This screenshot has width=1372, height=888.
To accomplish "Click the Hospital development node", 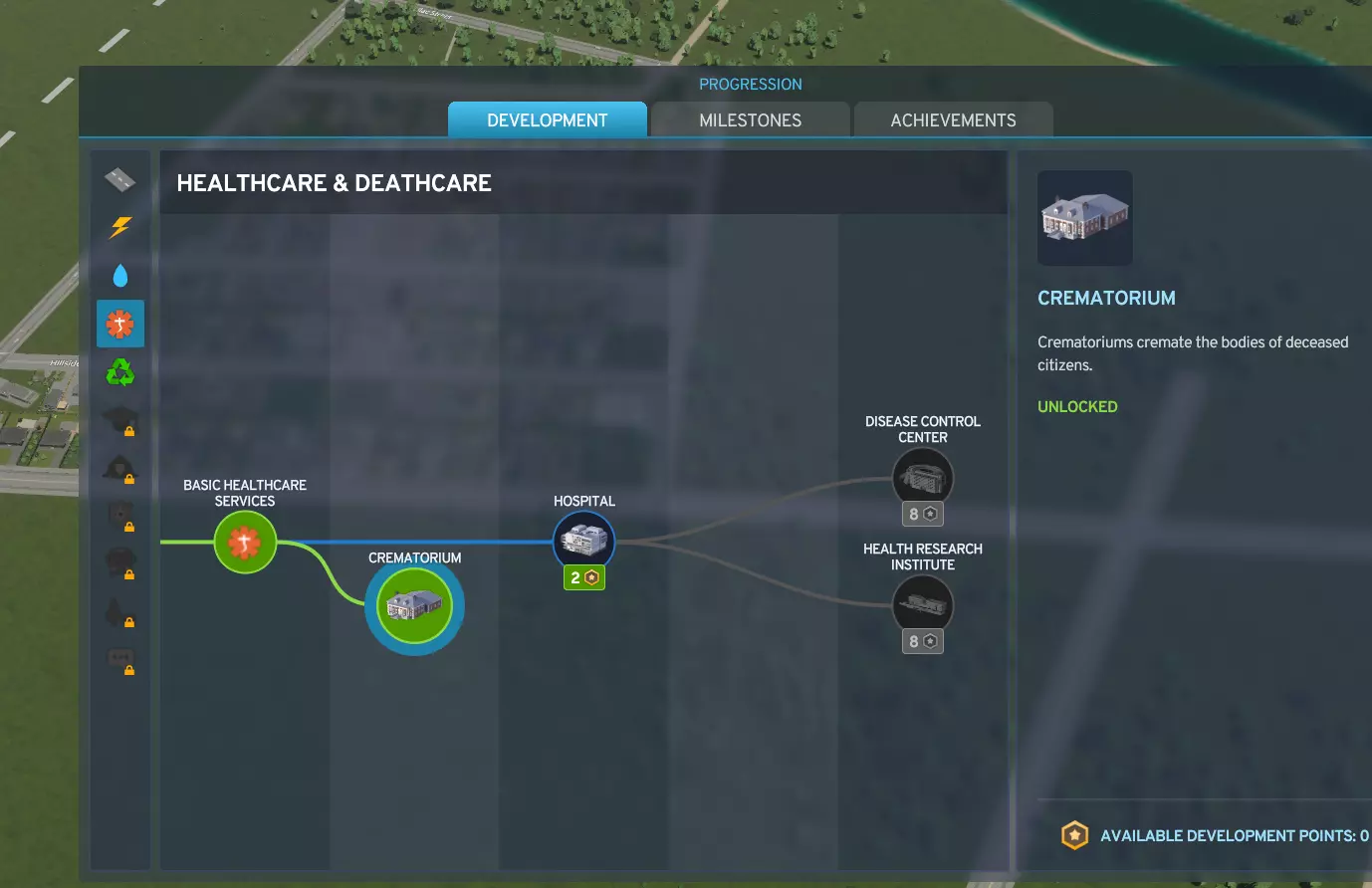I will pos(584,542).
